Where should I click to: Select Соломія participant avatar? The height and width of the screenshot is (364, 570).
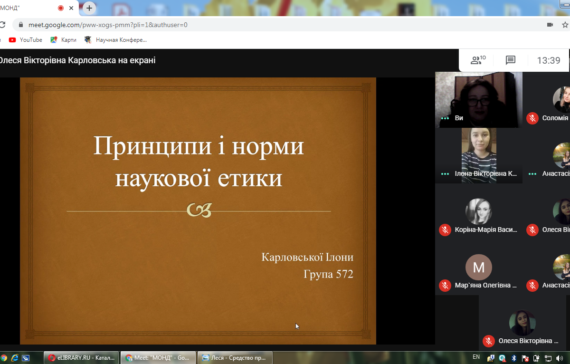(561, 99)
